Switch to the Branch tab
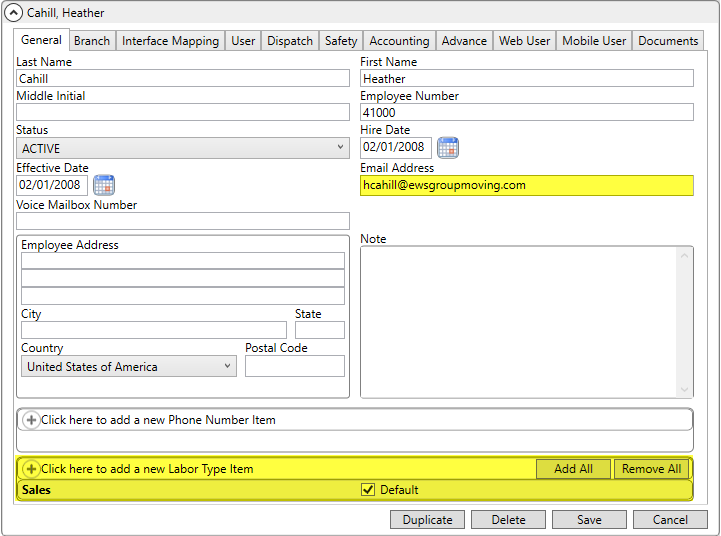 92,41
